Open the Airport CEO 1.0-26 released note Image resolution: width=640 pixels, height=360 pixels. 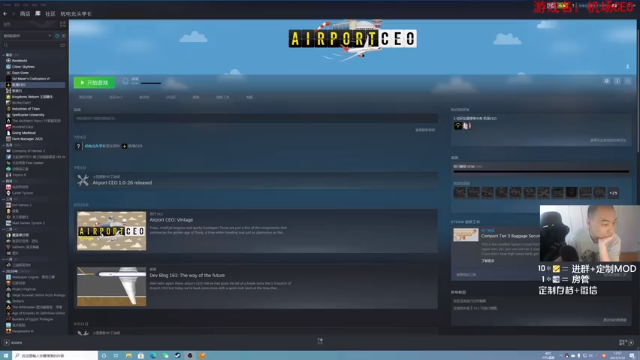tap(122, 182)
